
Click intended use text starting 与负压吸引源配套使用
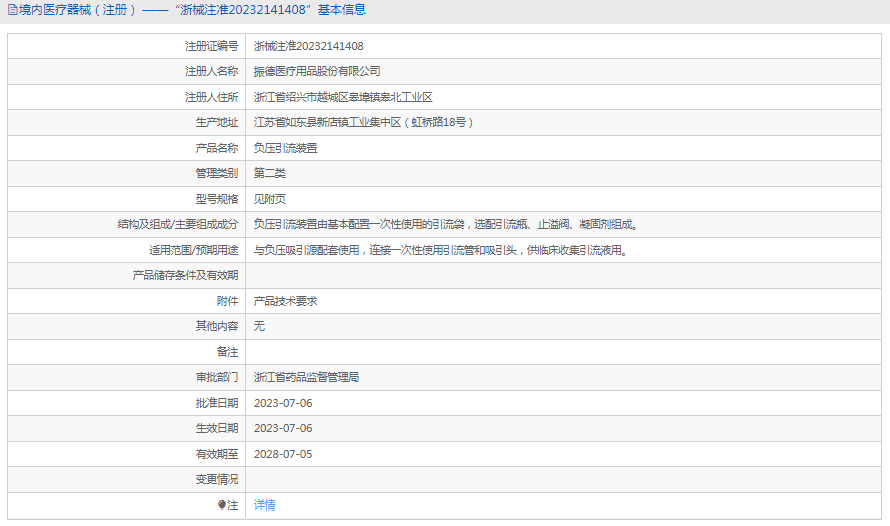click(x=440, y=250)
